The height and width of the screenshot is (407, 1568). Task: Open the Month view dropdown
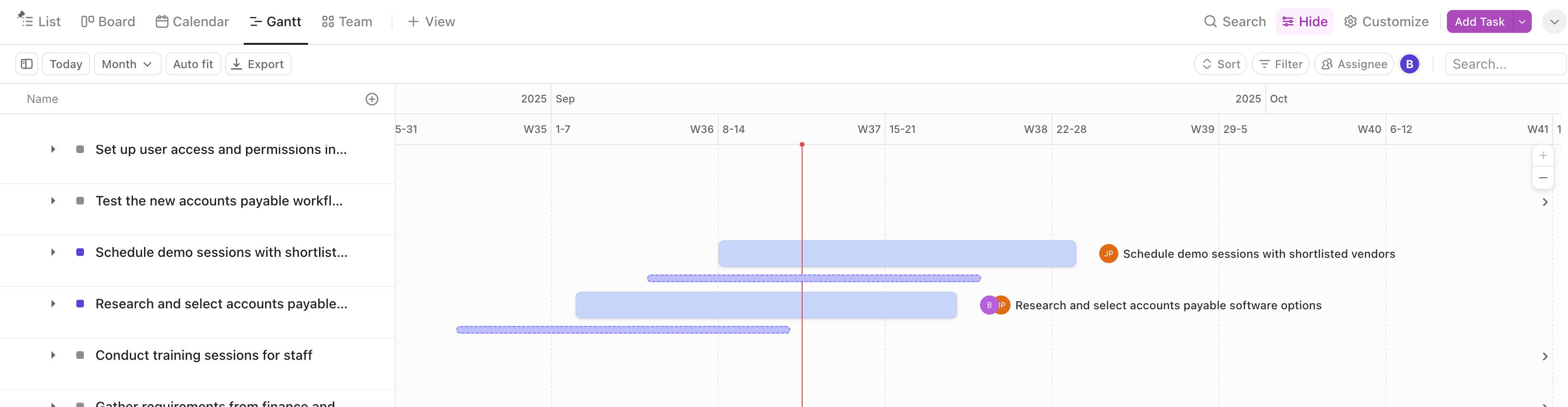click(126, 63)
